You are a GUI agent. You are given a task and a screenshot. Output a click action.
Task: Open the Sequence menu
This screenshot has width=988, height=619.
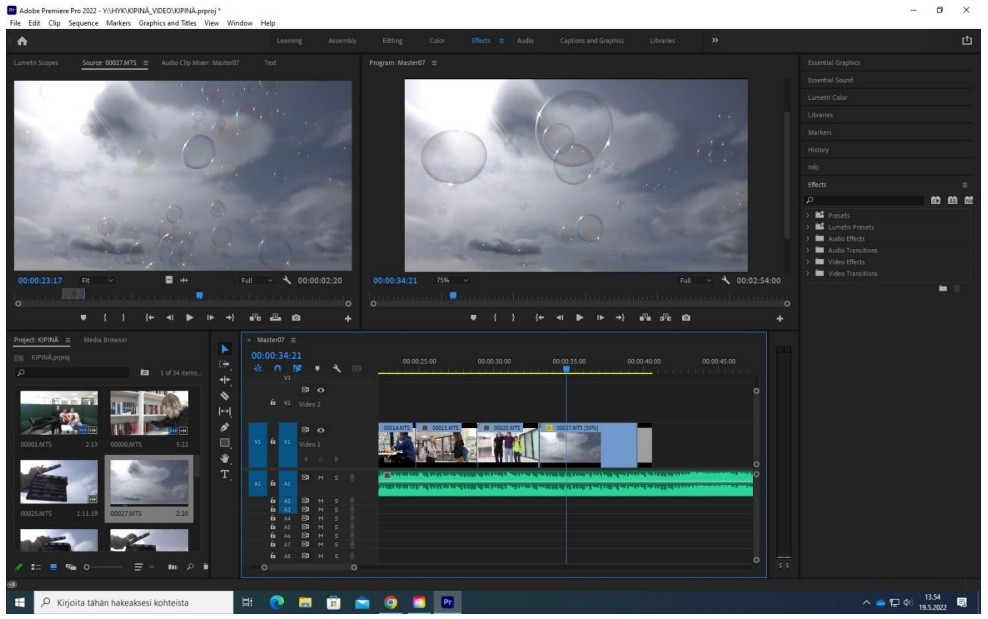pyautogui.click(x=83, y=23)
